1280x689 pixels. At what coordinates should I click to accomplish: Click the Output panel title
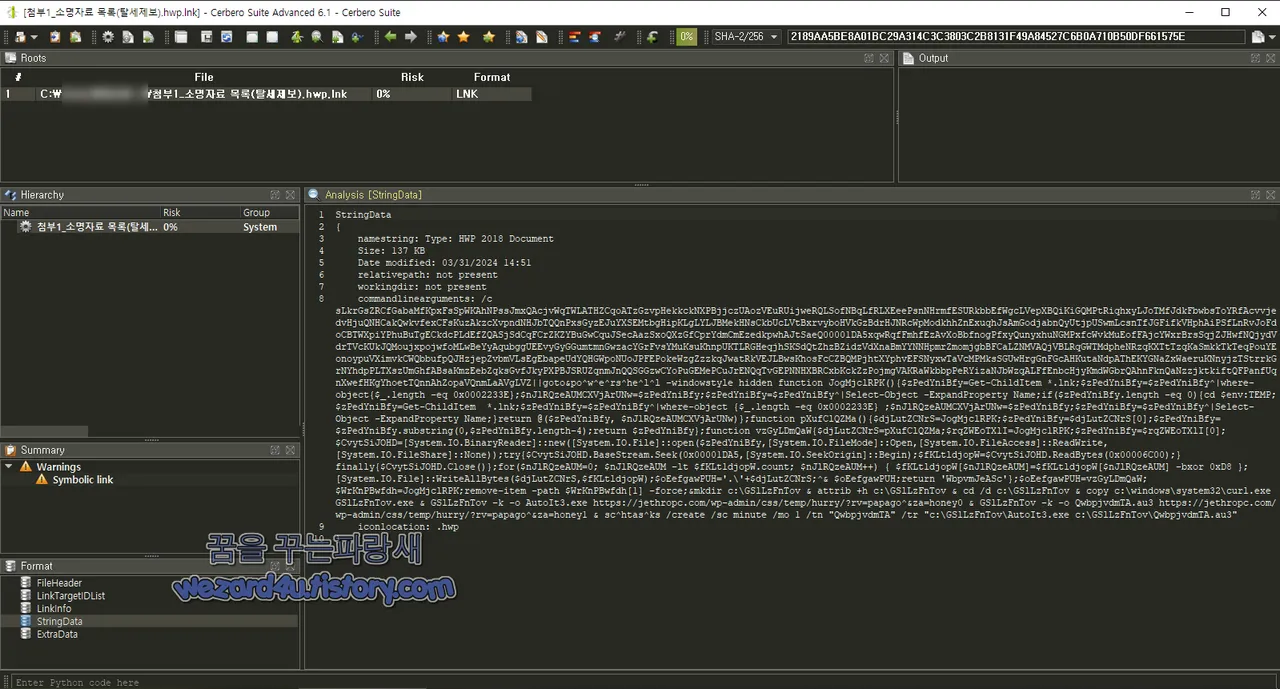pyautogui.click(x=933, y=58)
